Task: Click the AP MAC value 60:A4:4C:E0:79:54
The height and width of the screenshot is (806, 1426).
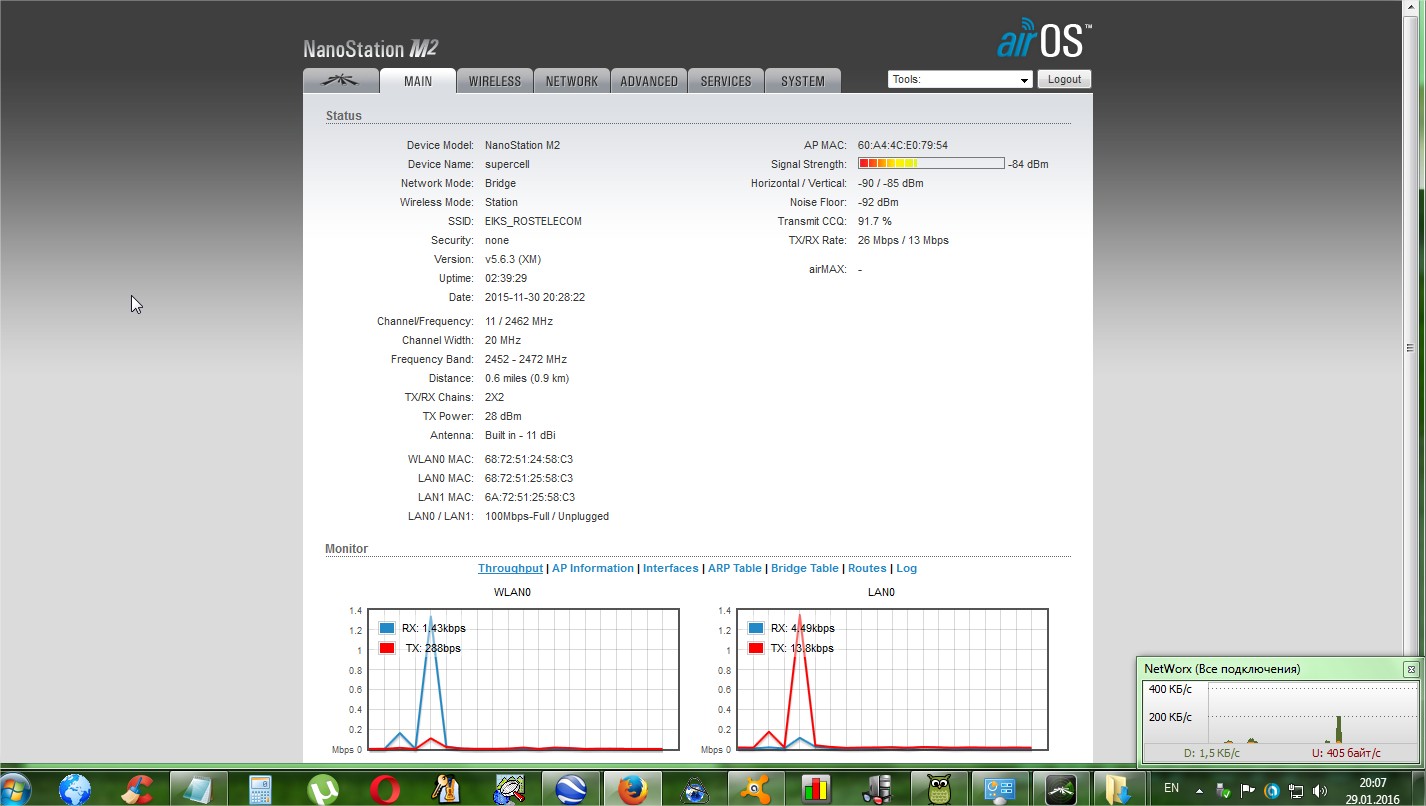Action: [x=903, y=145]
